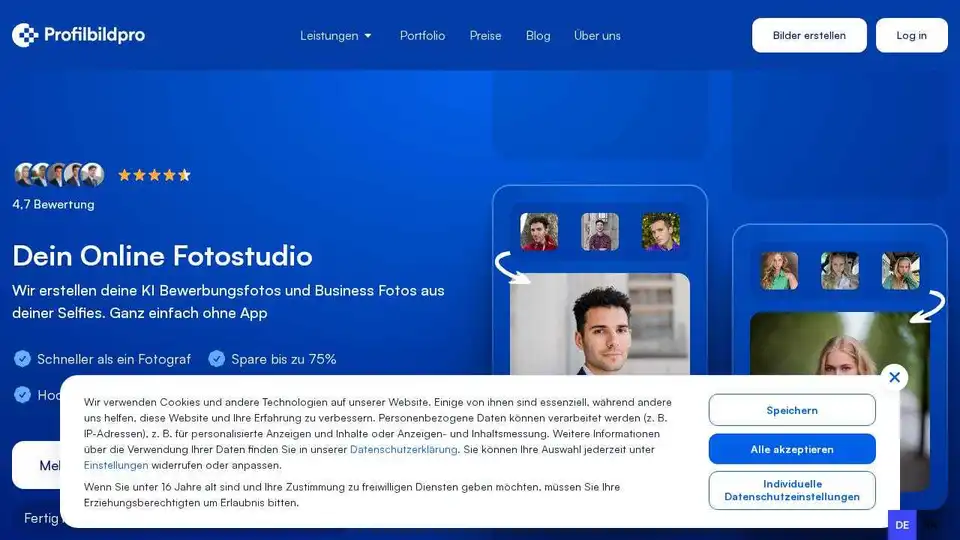Open the Preise menu item
Viewport: 960px width, 540px height.
point(486,36)
